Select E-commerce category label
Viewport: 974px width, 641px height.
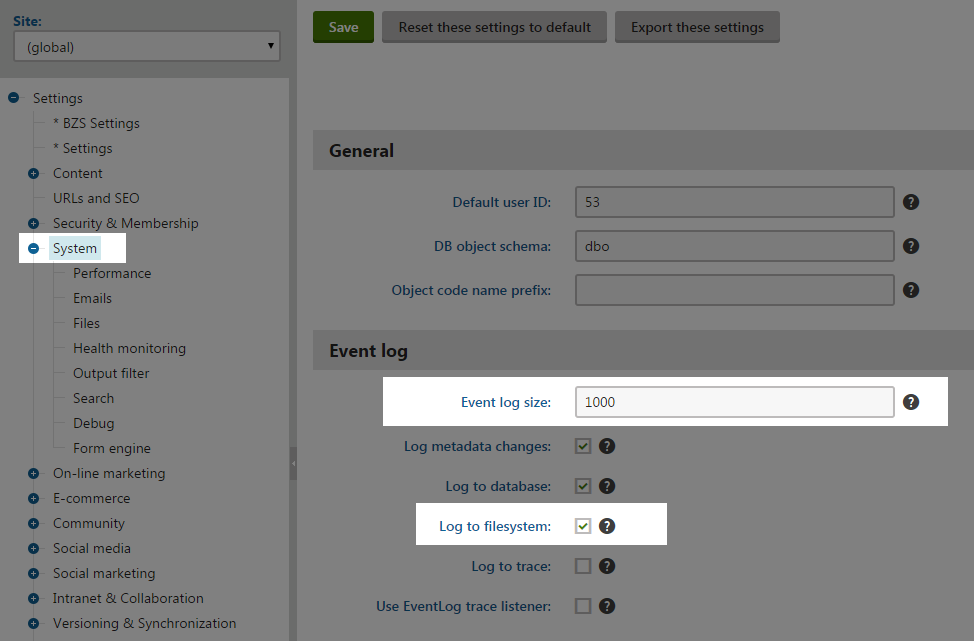click(x=91, y=498)
